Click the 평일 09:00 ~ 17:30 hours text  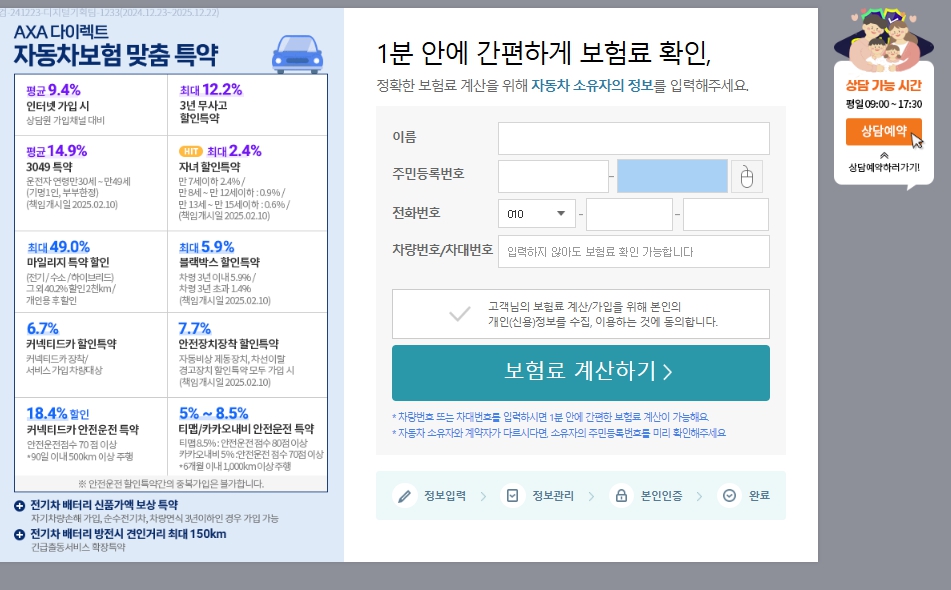(x=884, y=104)
